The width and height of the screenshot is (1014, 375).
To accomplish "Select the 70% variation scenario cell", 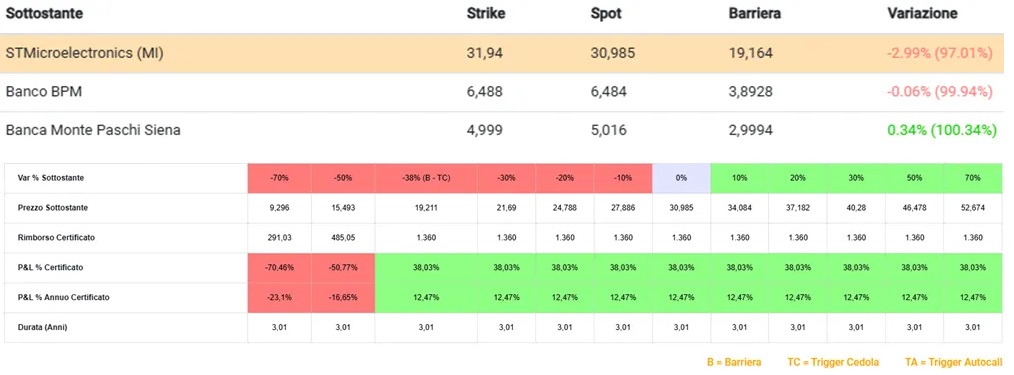I will point(973,178).
